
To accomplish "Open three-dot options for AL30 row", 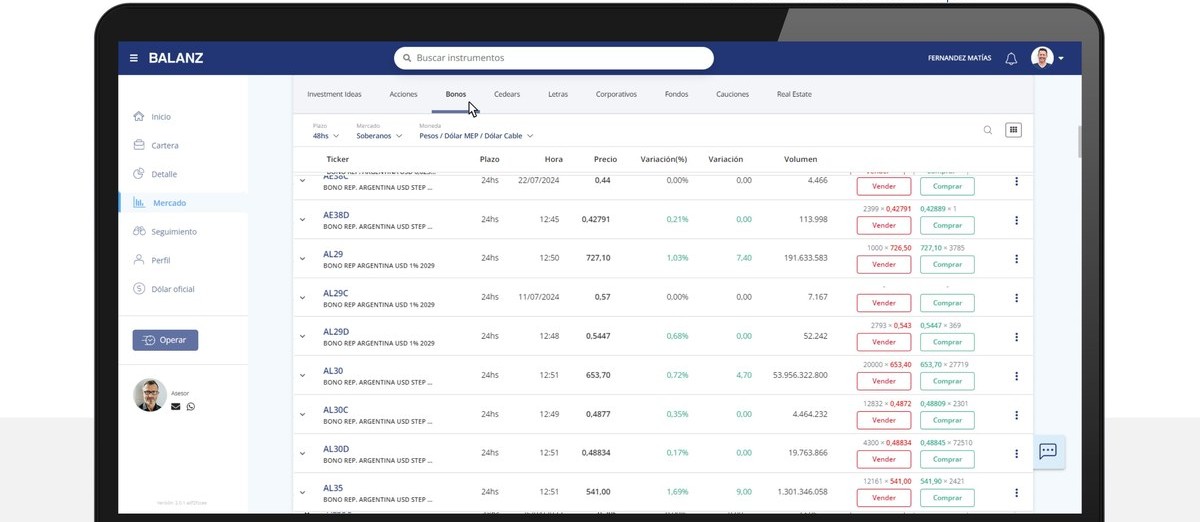I will pos(1016,376).
